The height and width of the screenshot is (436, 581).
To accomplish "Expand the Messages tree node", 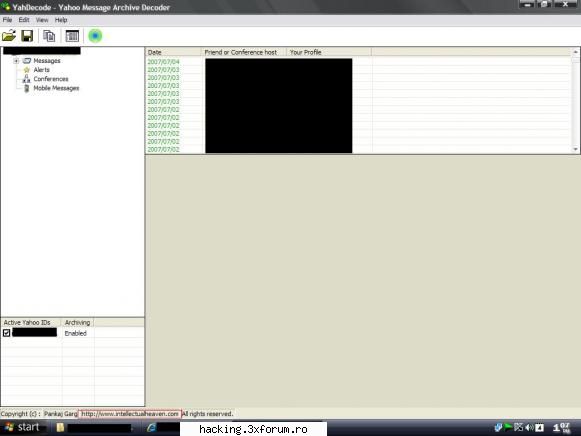I will point(16,61).
